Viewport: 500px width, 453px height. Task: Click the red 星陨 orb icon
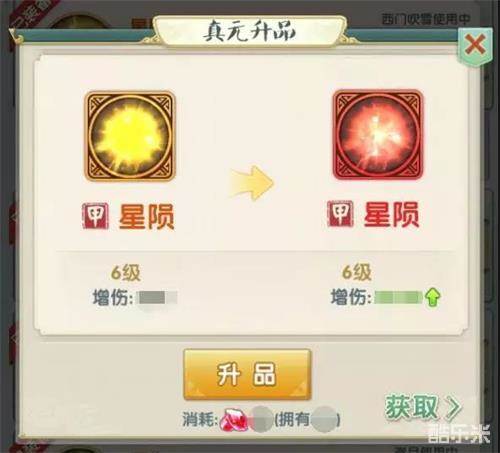tap(378, 135)
